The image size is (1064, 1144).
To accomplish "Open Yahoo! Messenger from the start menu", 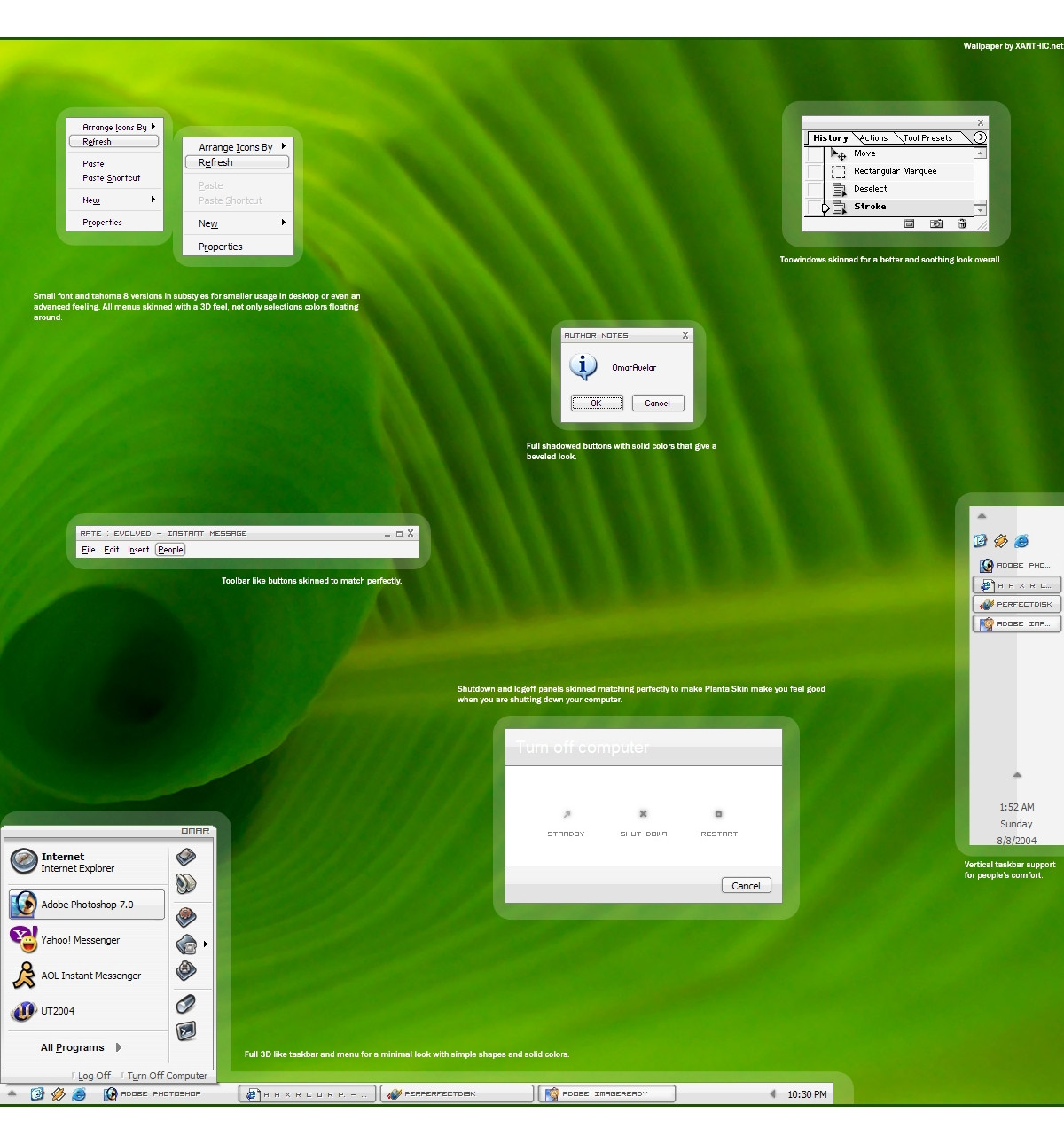I will [80, 940].
